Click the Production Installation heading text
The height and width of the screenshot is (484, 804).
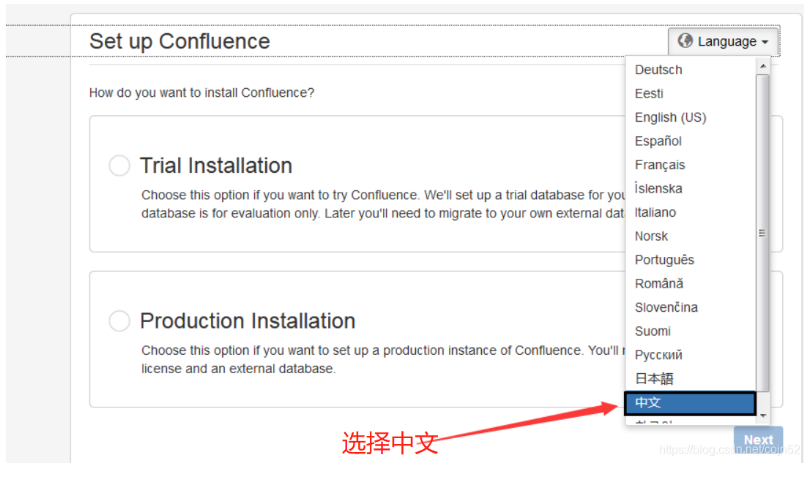pyautogui.click(x=248, y=321)
